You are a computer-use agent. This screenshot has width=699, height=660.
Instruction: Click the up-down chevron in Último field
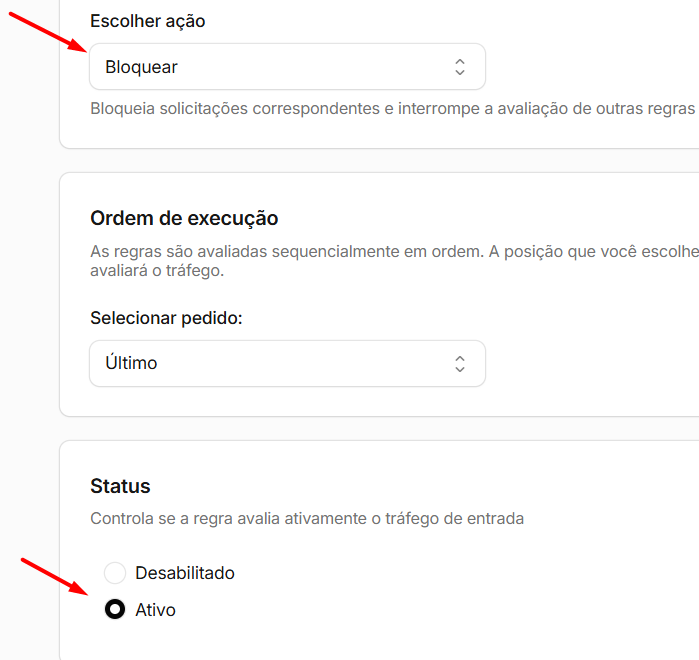(460, 364)
